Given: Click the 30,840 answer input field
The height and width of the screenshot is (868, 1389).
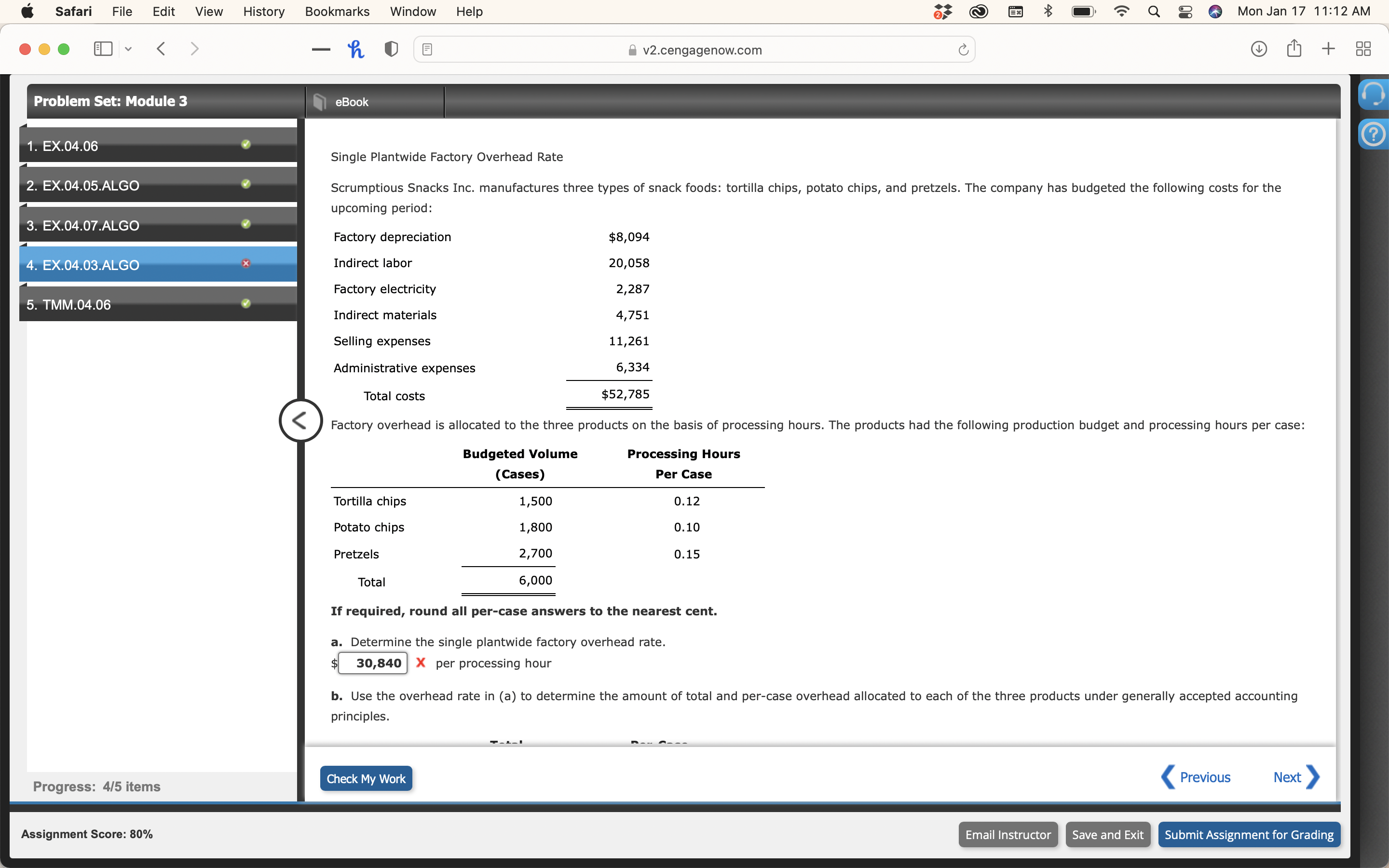Looking at the screenshot, I should pos(372,663).
